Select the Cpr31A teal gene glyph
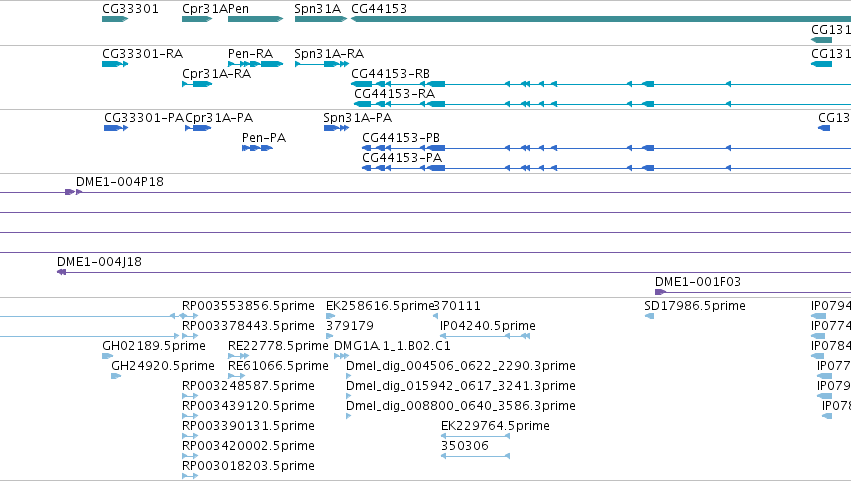Screen dimensions: 851x481 coord(197,19)
